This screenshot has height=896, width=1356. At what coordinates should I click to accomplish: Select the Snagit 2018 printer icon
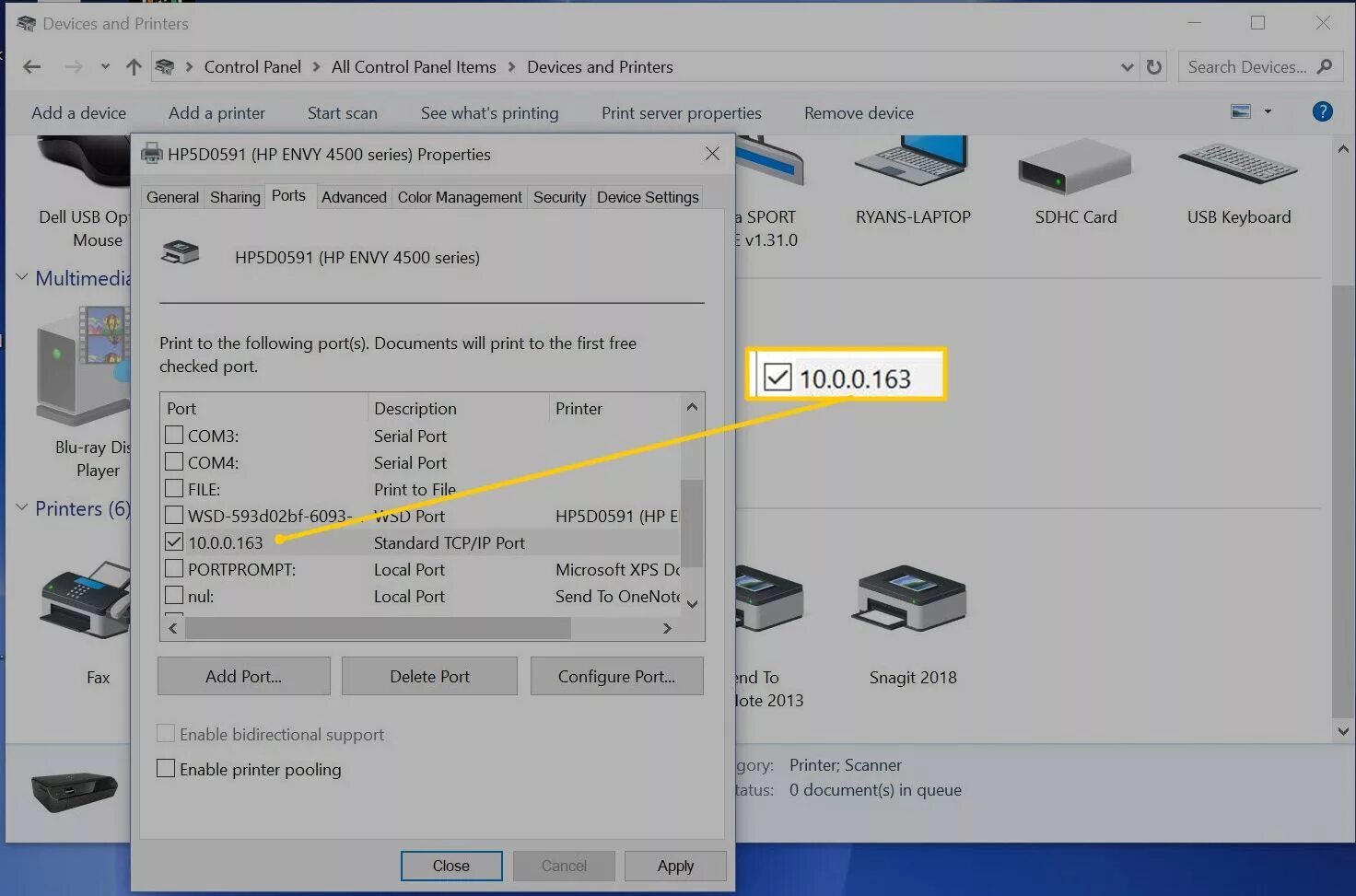[912, 599]
